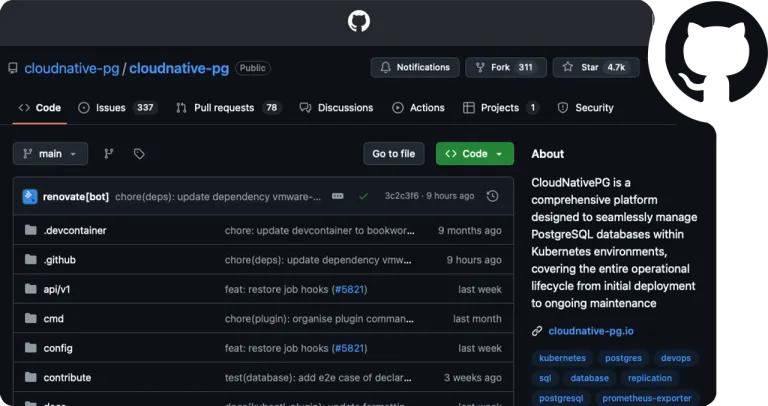
Task: Click the folder icon of config row
Action: (x=31, y=347)
